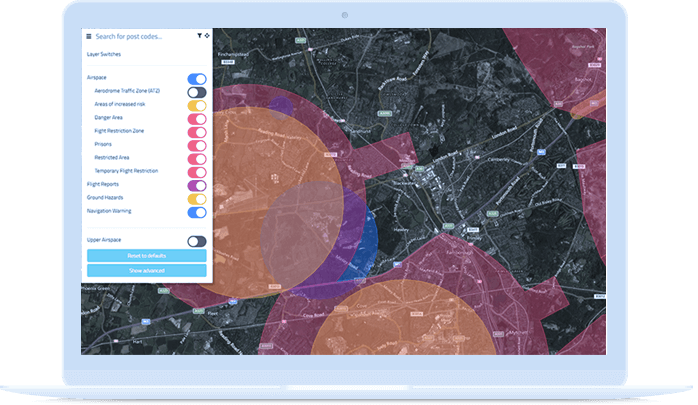Toggle the Areas of increased risk switch
Viewport: 698px width, 405px height.
(197, 106)
